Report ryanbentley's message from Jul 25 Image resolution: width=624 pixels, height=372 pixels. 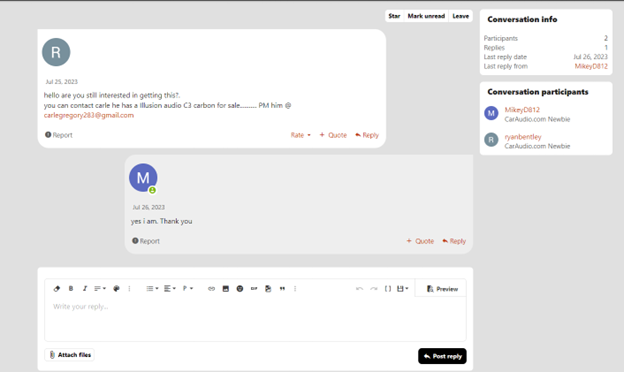coord(58,135)
